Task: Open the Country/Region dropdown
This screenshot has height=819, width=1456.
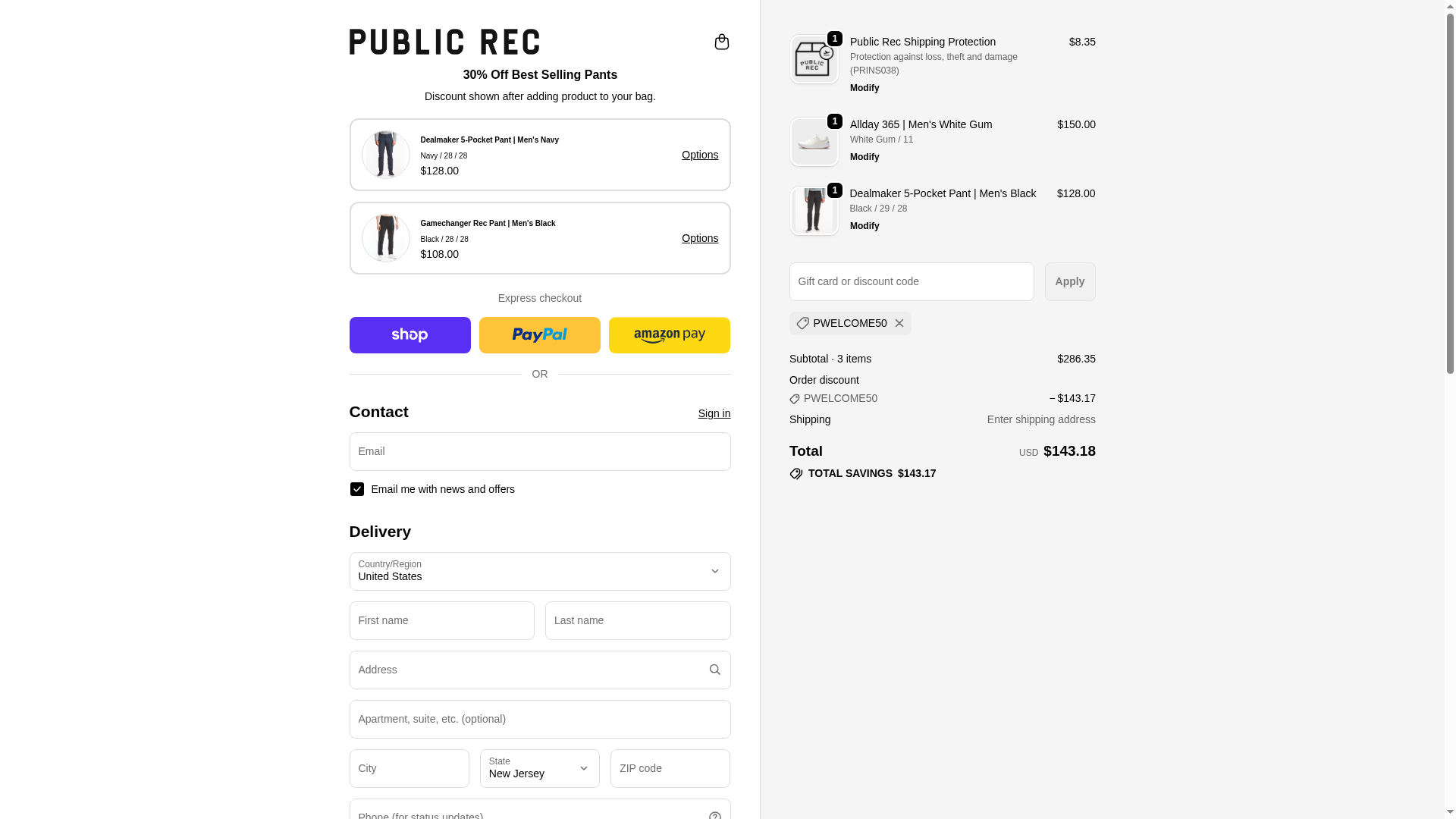Action: coord(539,571)
